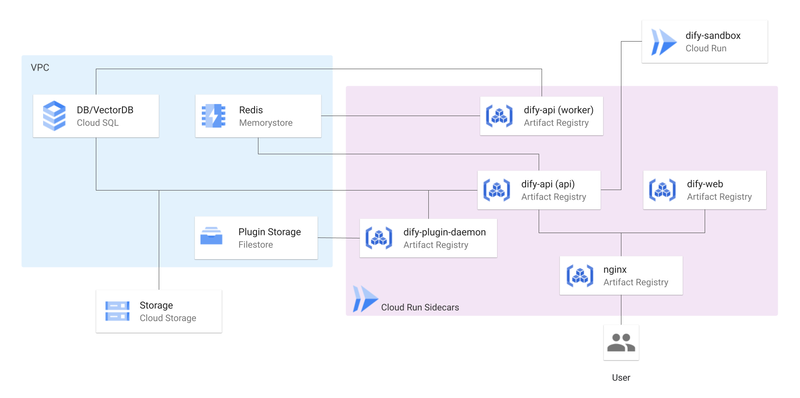Select the Filestore subtitle
This screenshot has height=398, width=800.
tap(256, 245)
